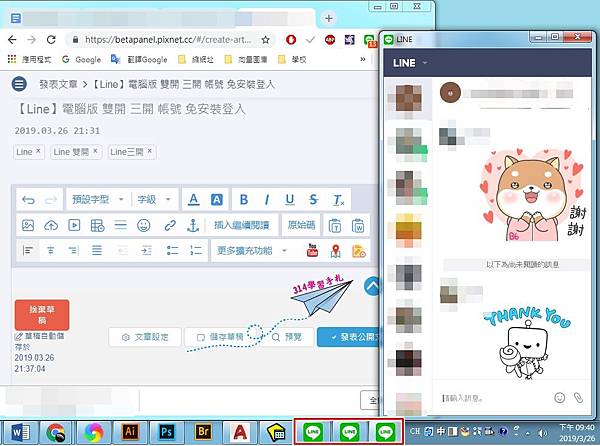Switch to 原始碼 source view

click(x=302, y=225)
